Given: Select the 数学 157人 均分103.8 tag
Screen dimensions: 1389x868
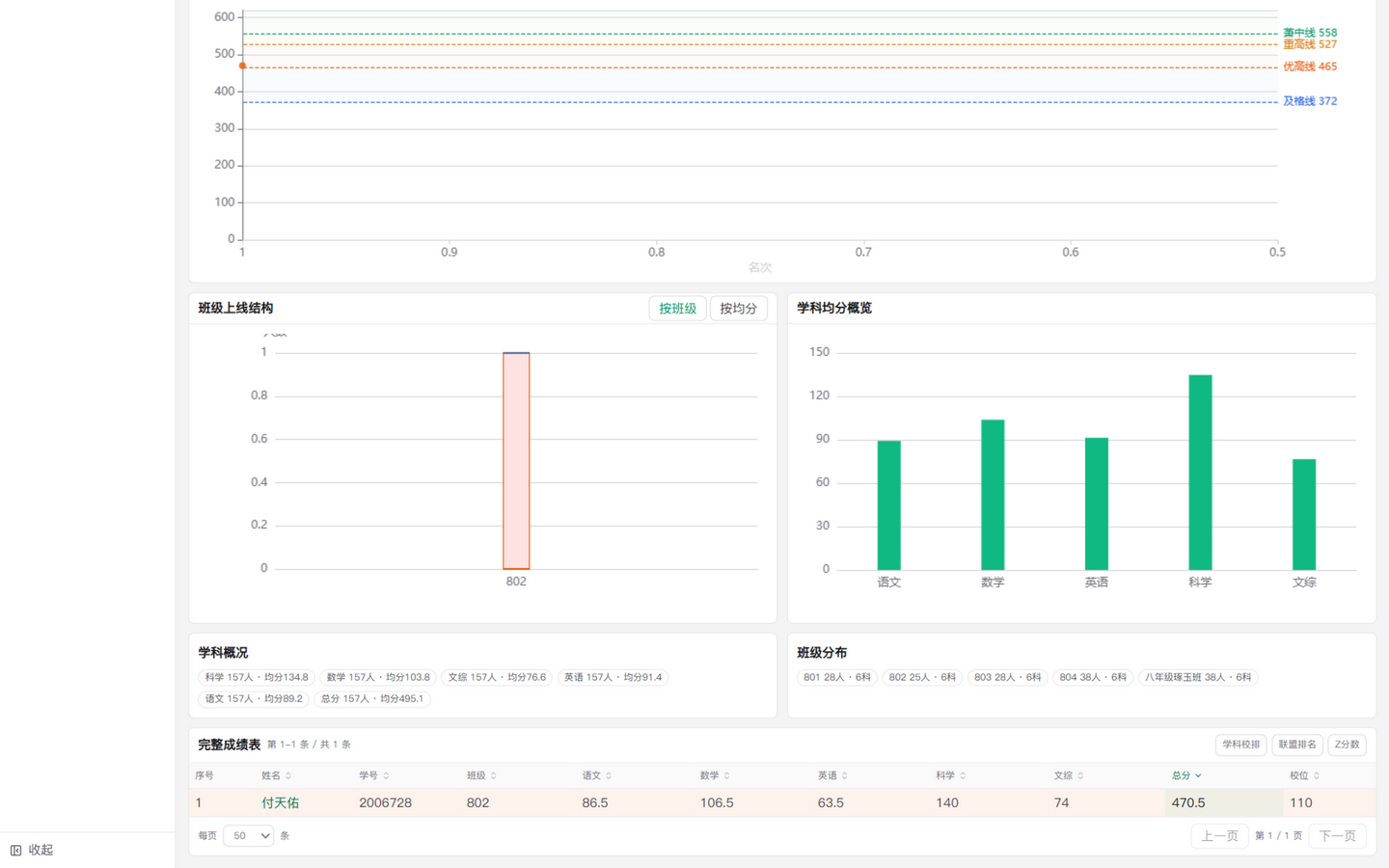Looking at the screenshot, I should tap(378, 677).
